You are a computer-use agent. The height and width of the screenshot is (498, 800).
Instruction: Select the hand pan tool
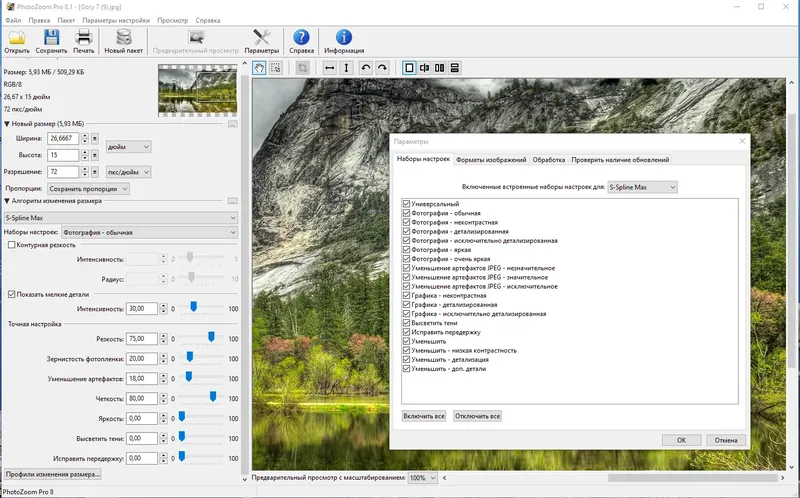click(x=259, y=68)
